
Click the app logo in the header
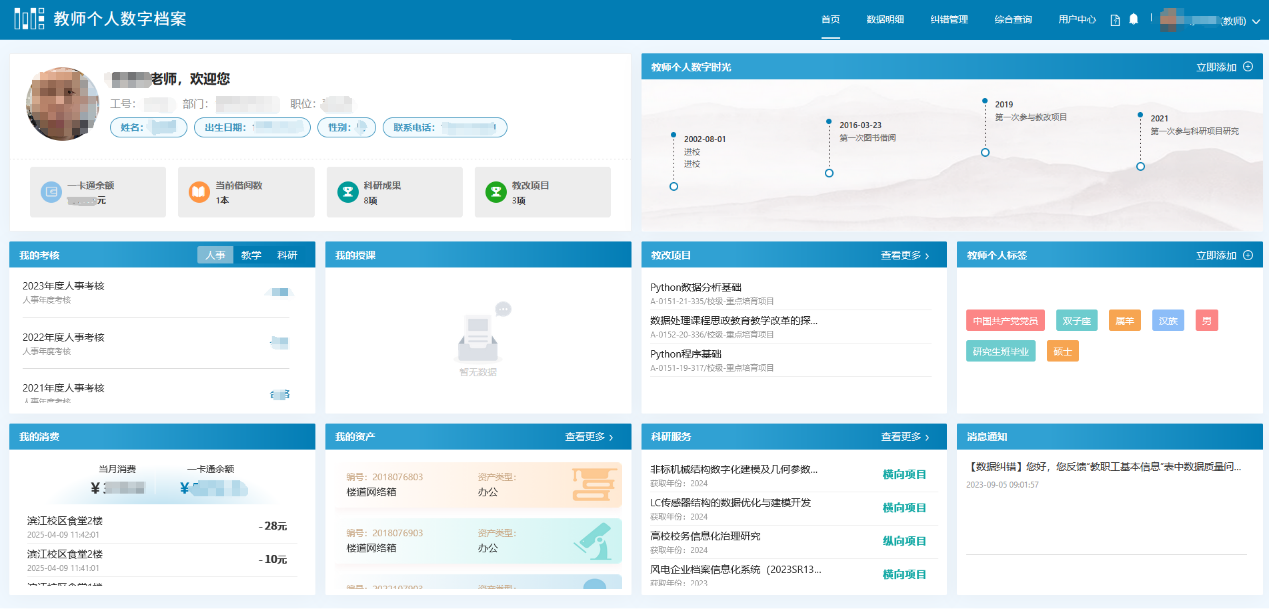29,19
